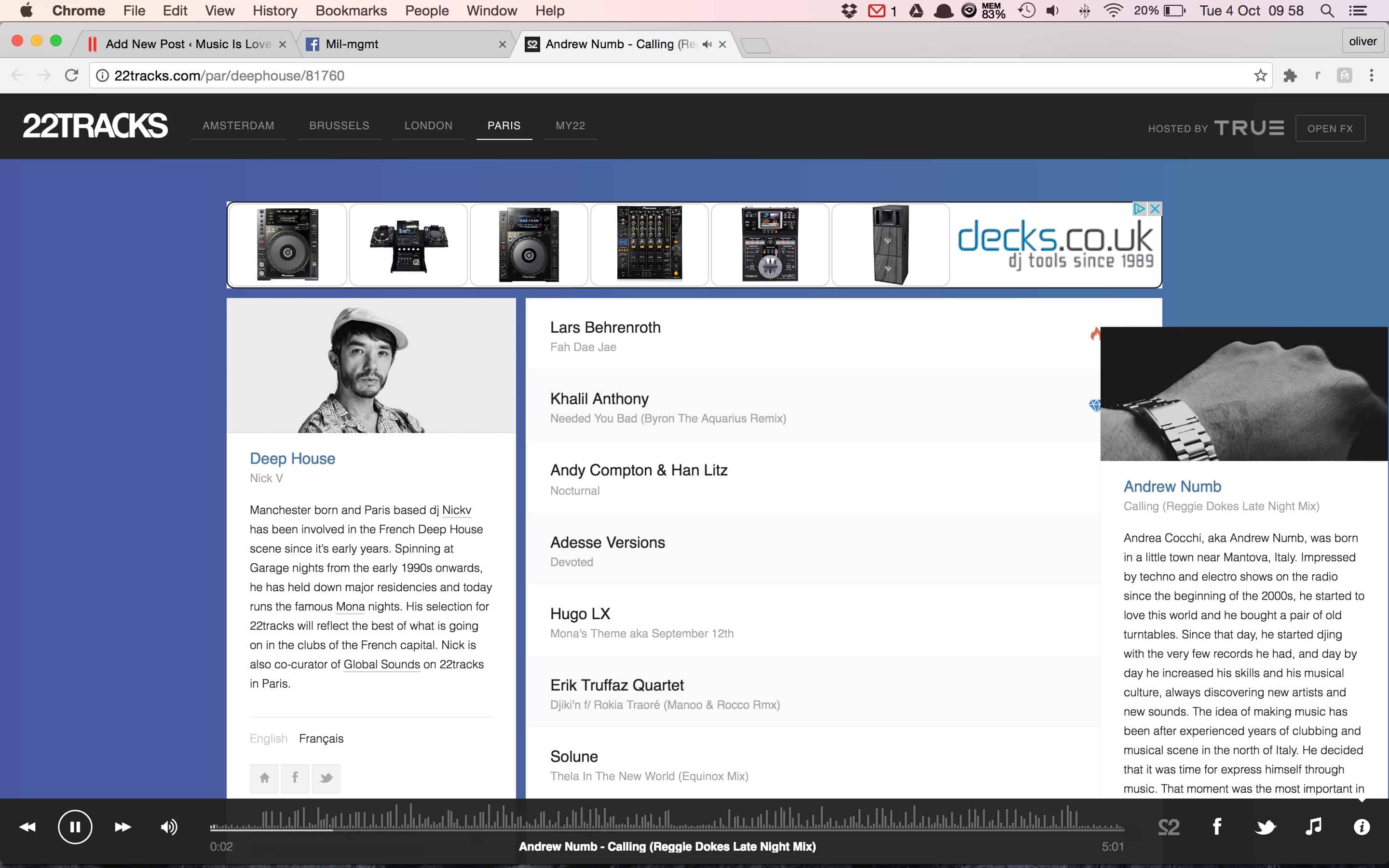Image resolution: width=1389 pixels, height=868 pixels.
Task: Open Spotlight search in the menu bar
Action: (1326, 10)
